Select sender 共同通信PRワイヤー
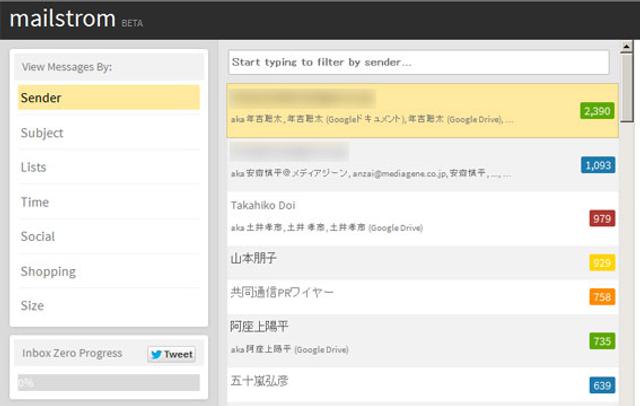This screenshot has width=640, height=406. click(x=422, y=297)
